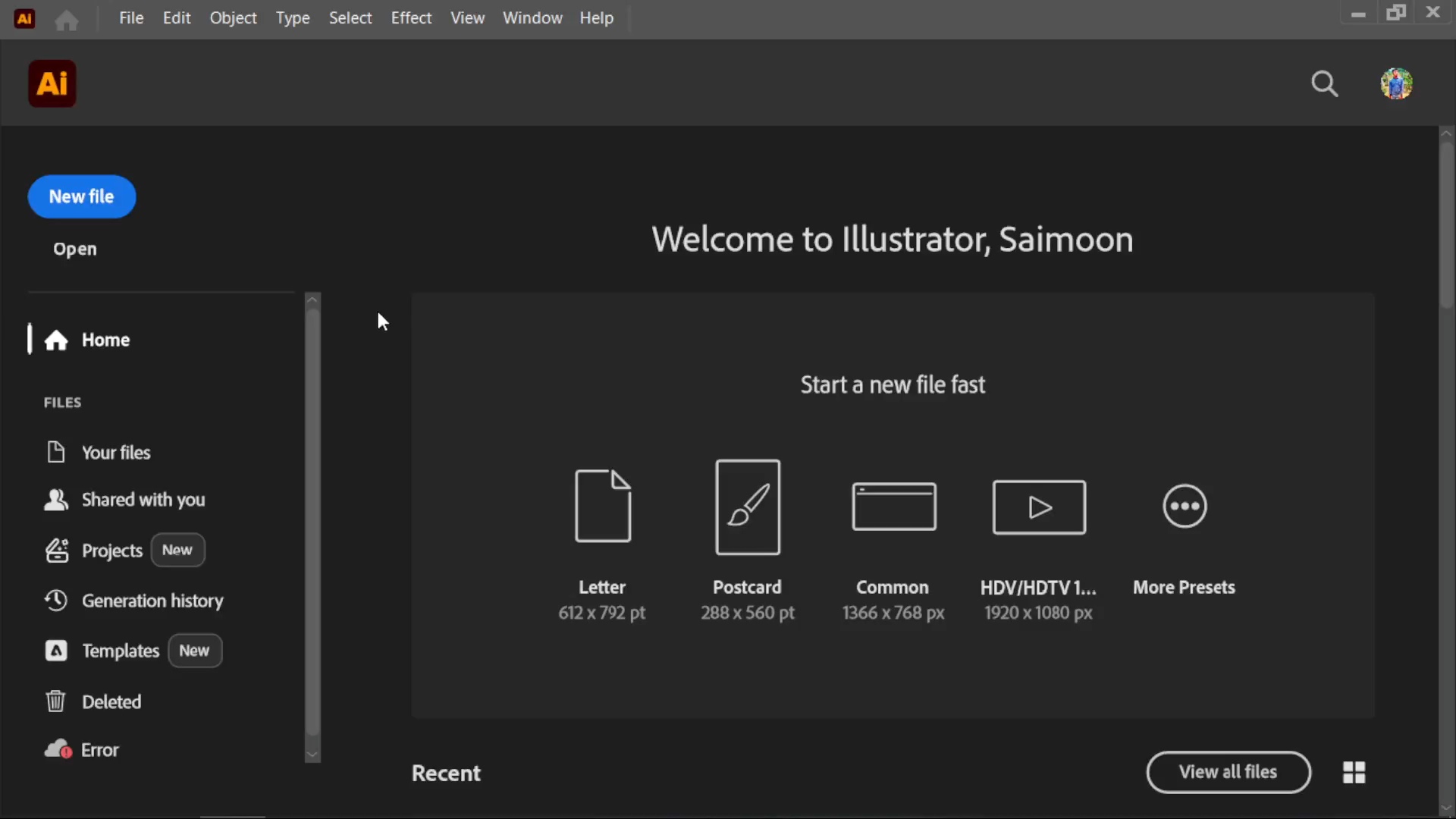Screen dimensions: 1456x819
Task: Click the New badge beside Projects
Action: point(177,551)
